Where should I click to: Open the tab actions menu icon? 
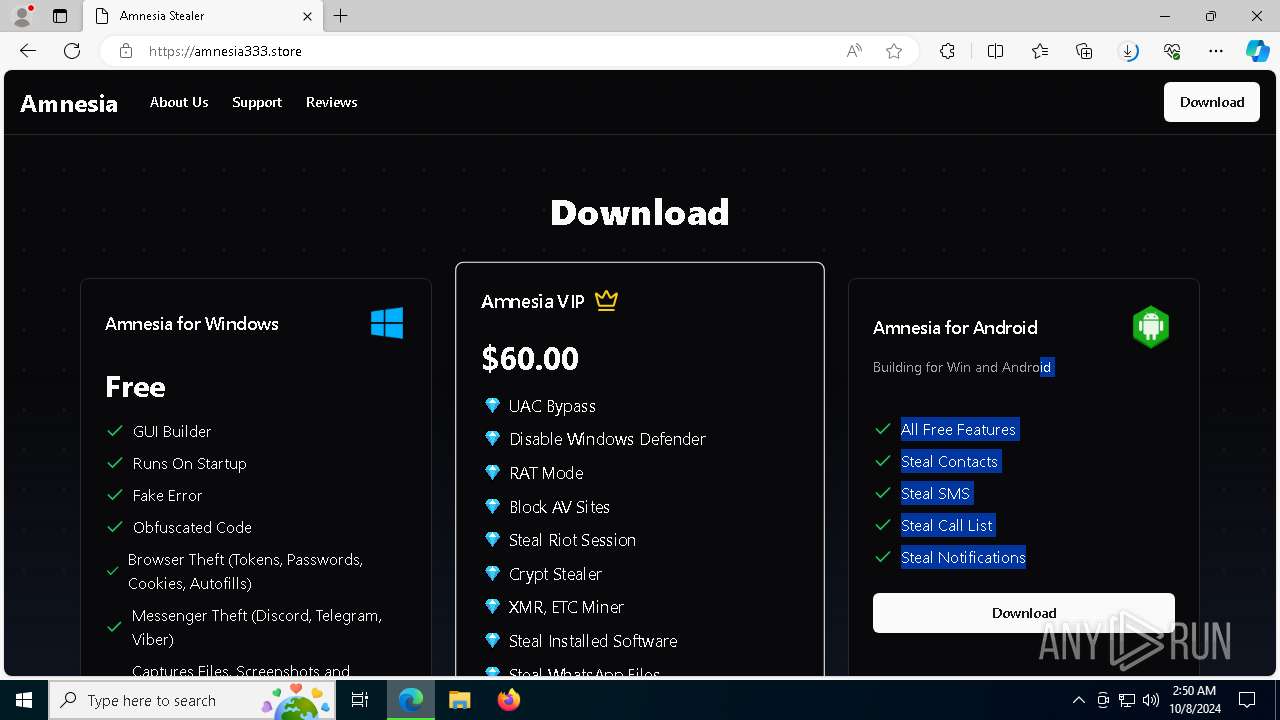(60, 16)
